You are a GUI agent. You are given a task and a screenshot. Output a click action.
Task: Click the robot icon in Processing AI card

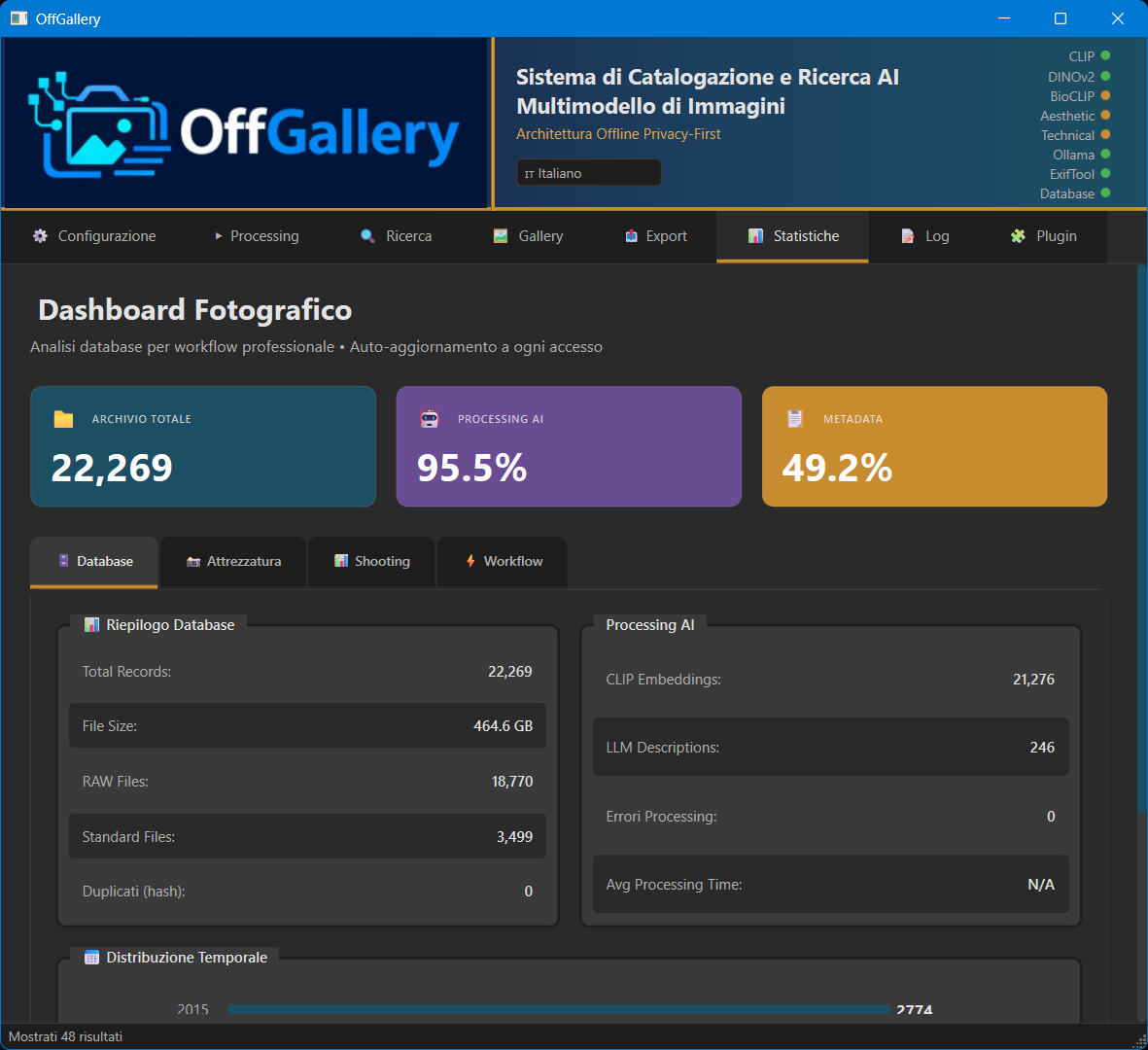tap(429, 419)
